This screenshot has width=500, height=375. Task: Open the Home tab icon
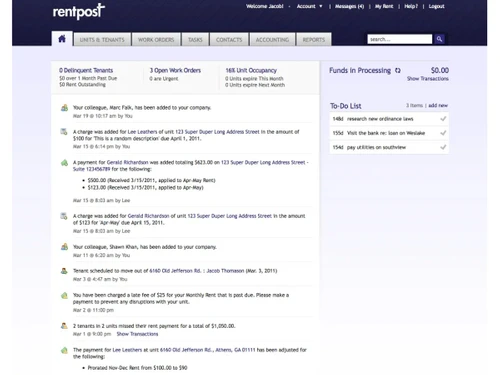click(62, 39)
